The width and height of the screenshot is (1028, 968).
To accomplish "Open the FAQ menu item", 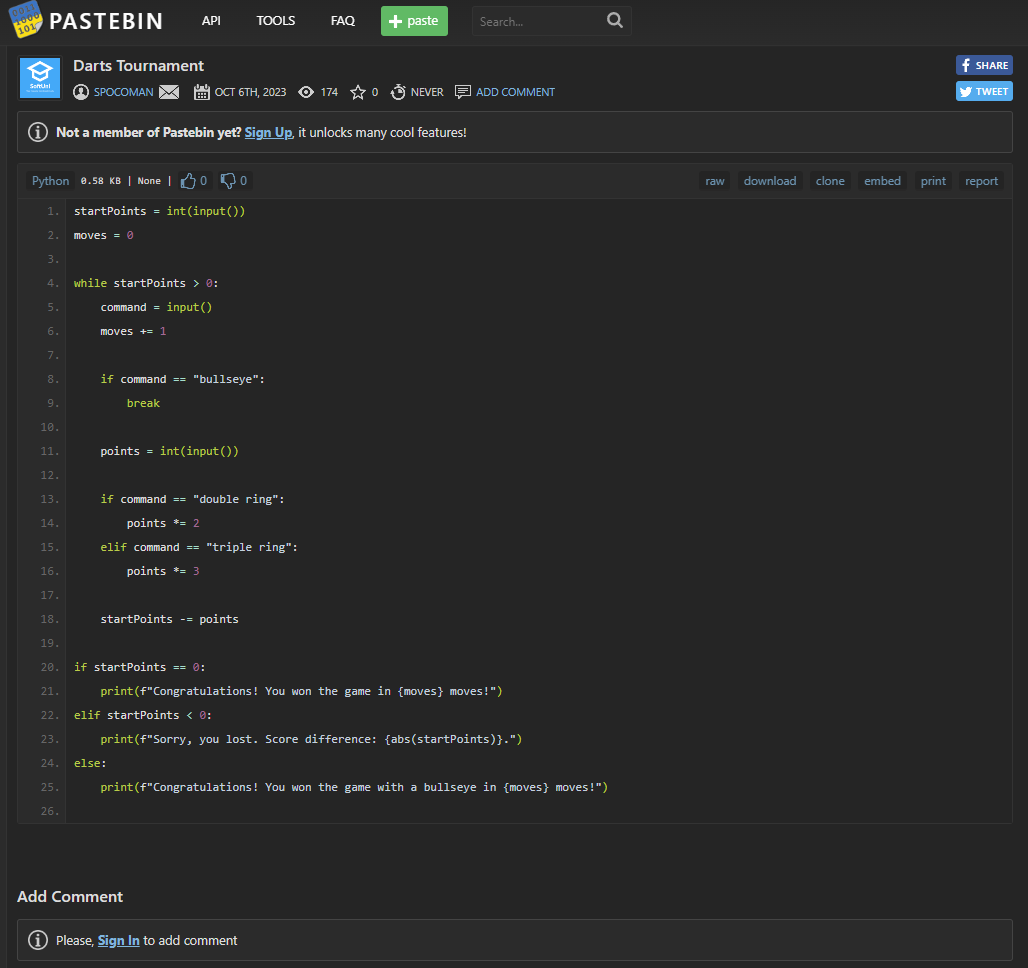I will tap(343, 21).
